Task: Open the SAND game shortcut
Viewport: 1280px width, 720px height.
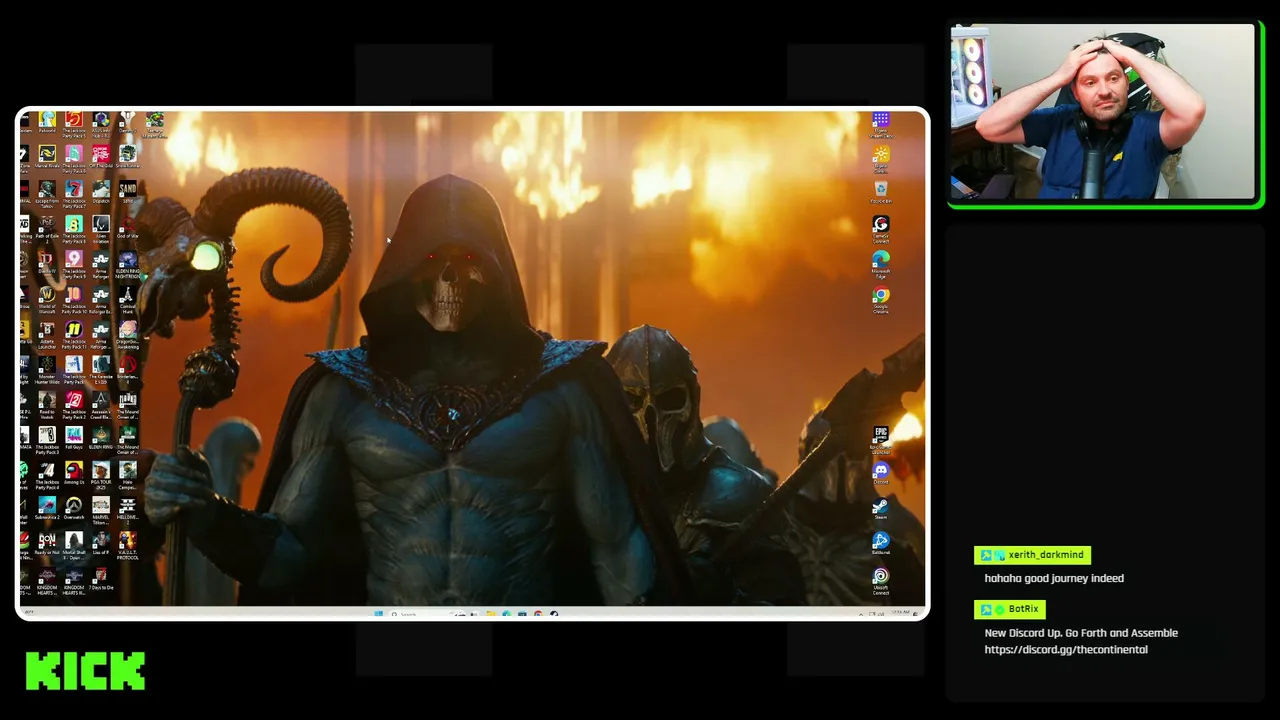Action: [x=128, y=192]
